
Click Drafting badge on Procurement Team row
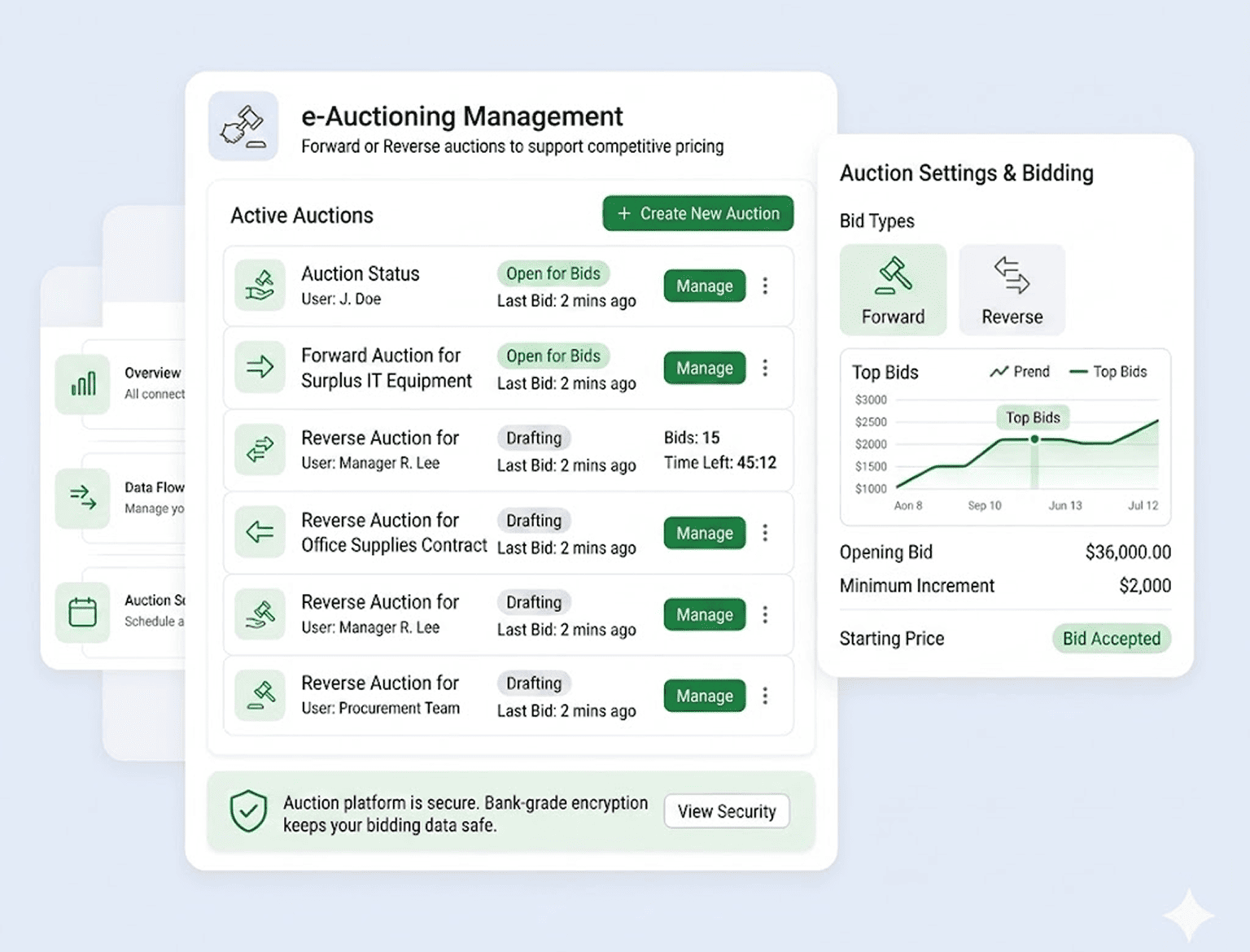534,683
